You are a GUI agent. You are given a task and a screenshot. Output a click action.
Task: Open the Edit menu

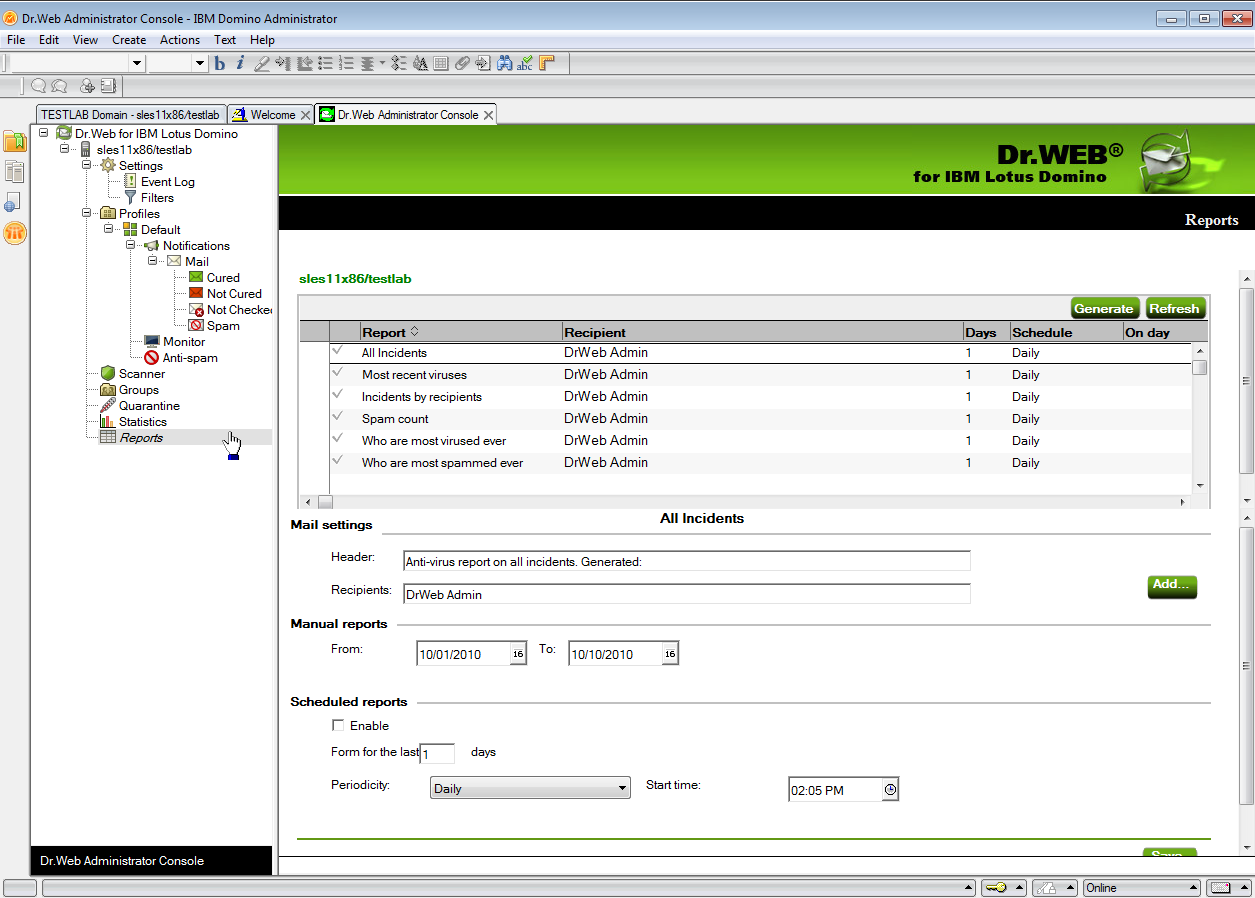49,40
